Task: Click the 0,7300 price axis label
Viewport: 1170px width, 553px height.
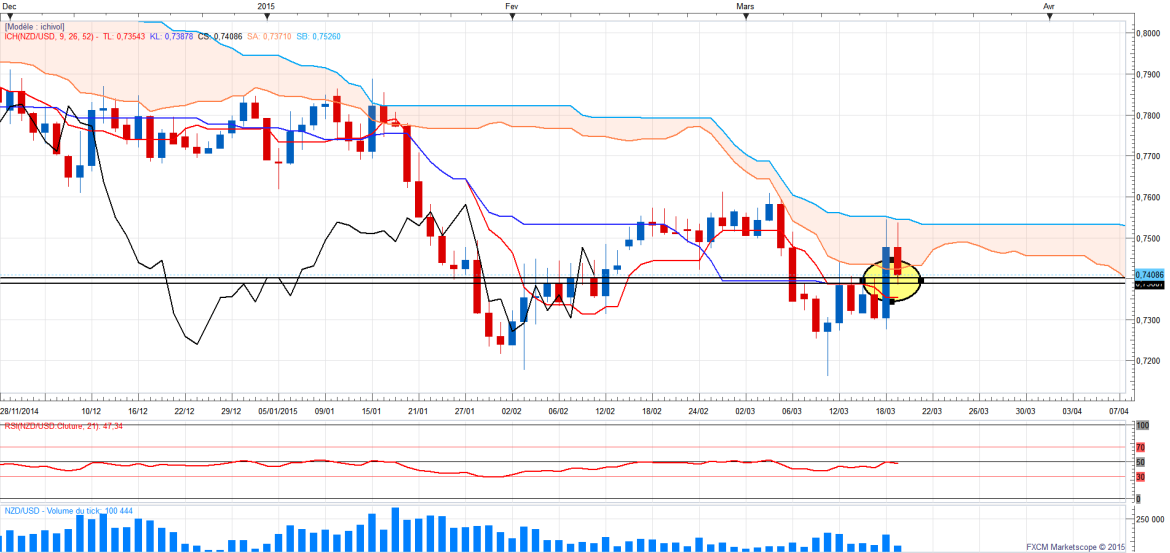Action: coord(1148,320)
